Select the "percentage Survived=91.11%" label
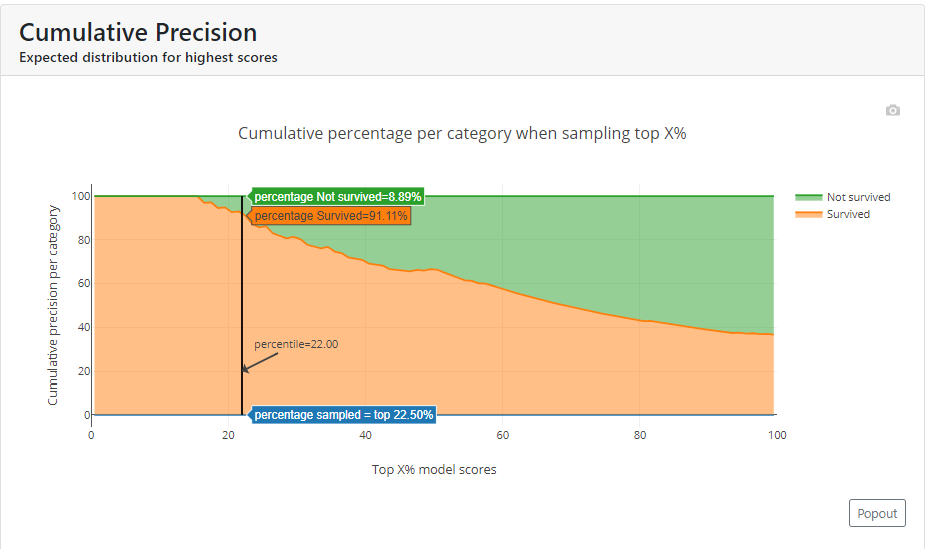This screenshot has width=927, height=549. pyautogui.click(x=331, y=215)
